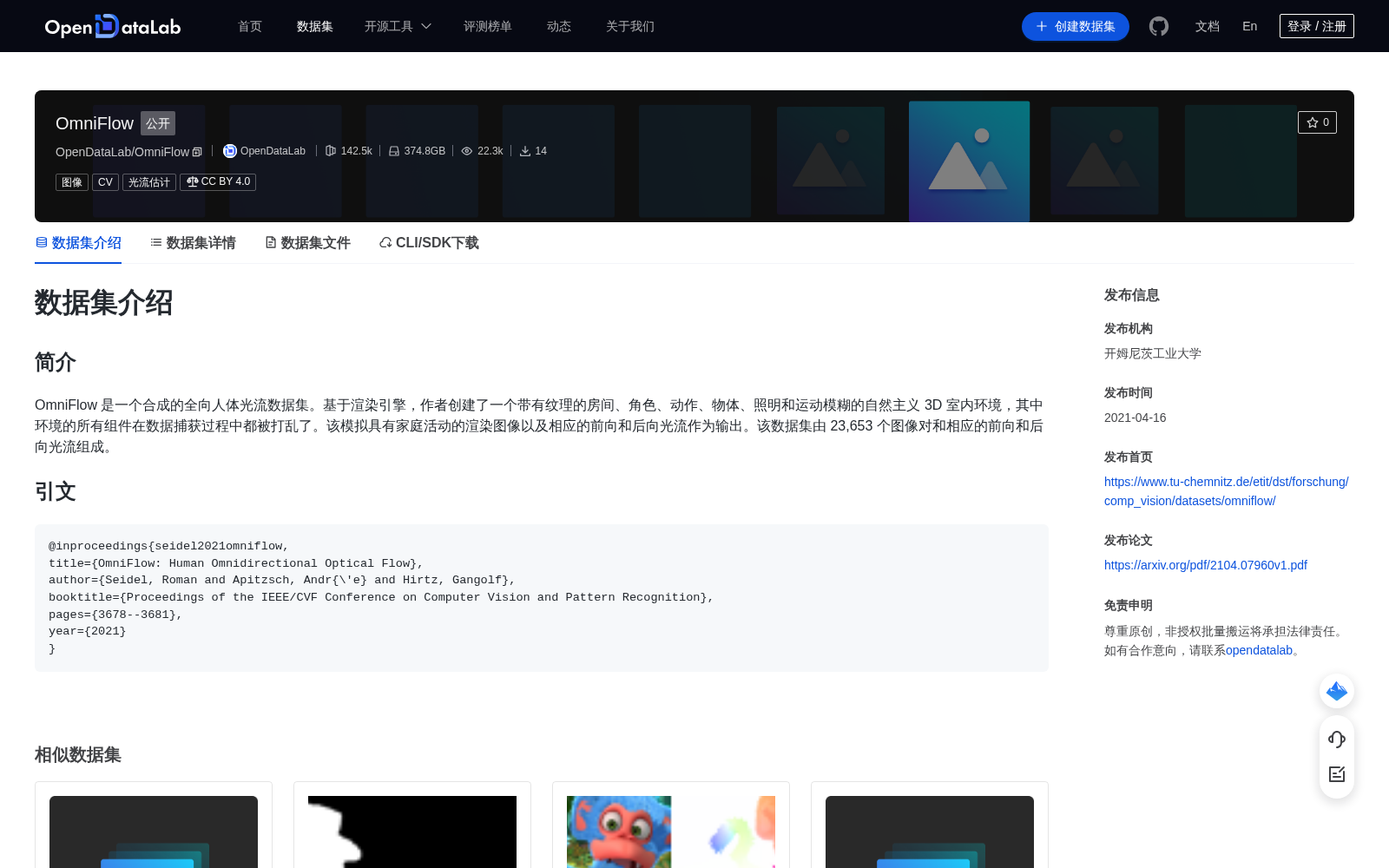Open the tu-chemnitz.de homepage link
The height and width of the screenshot is (868, 1389).
tap(1226, 491)
